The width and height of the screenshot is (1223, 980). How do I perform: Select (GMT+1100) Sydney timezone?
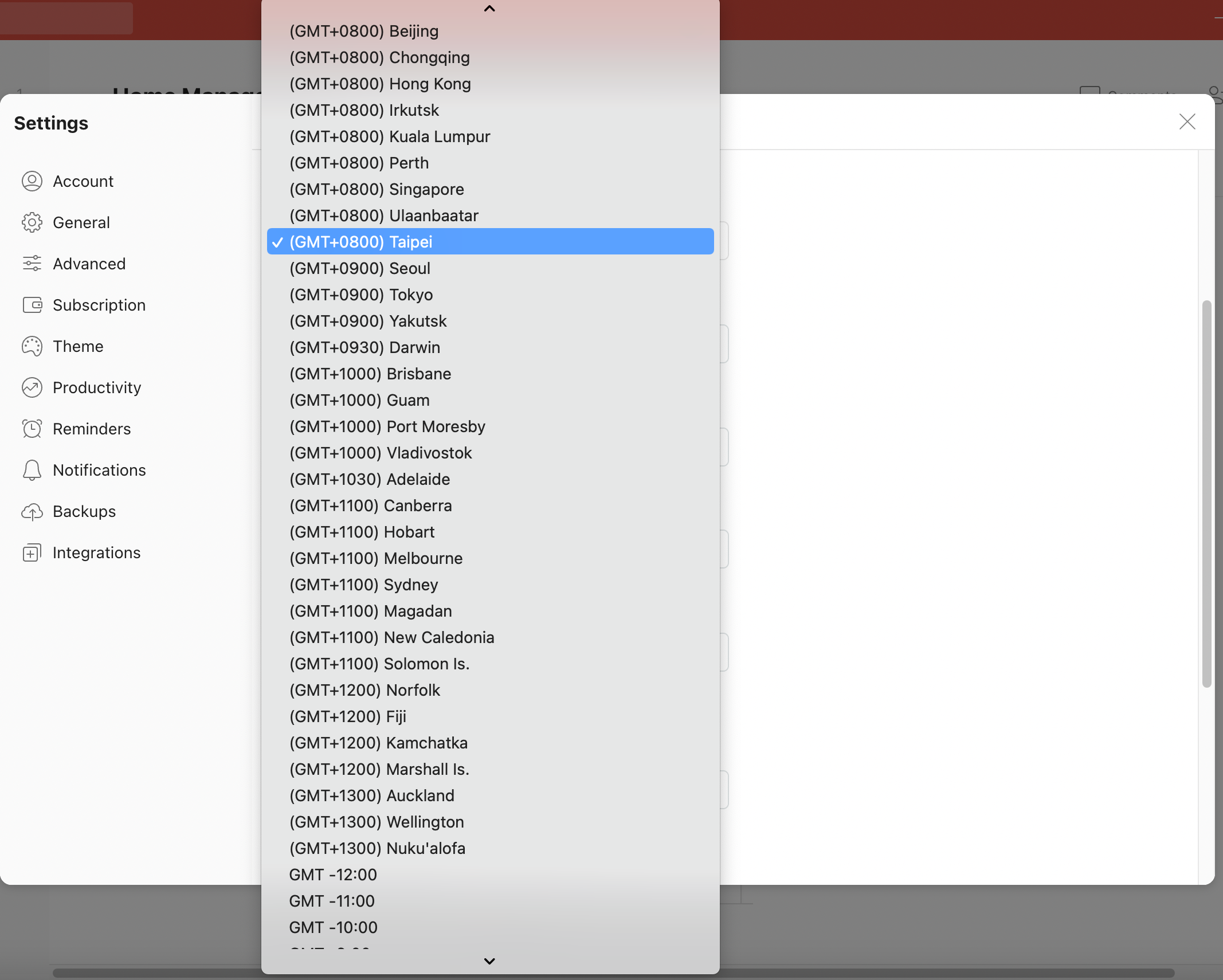[x=364, y=585]
